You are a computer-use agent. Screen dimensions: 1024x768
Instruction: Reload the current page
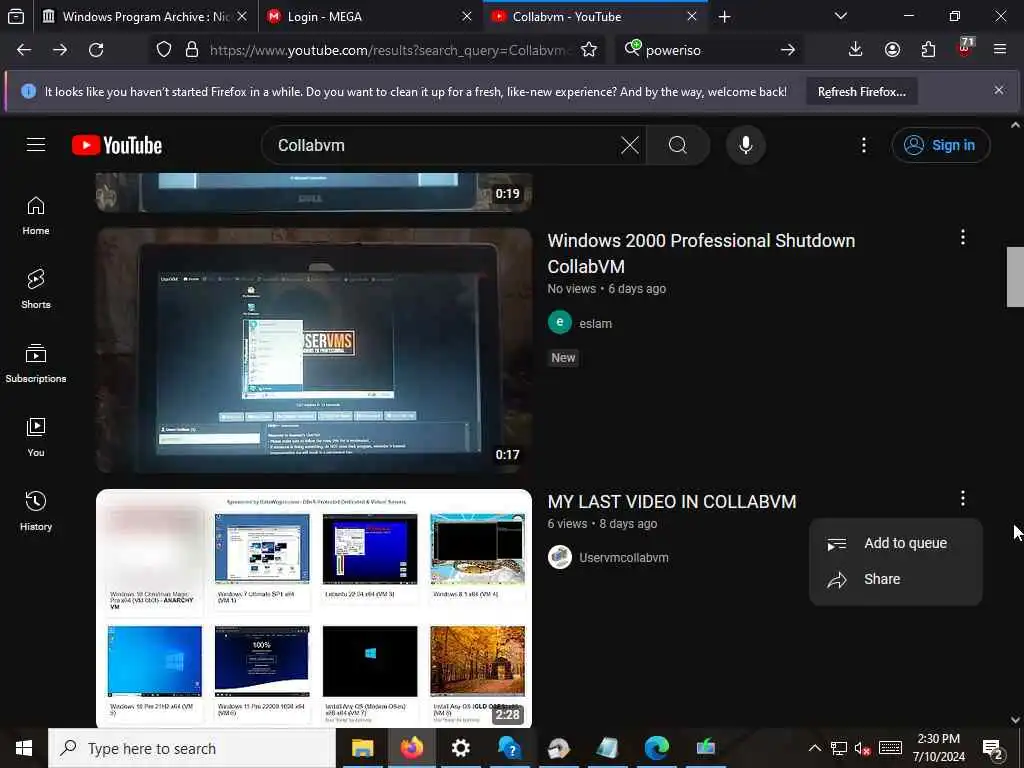click(96, 50)
